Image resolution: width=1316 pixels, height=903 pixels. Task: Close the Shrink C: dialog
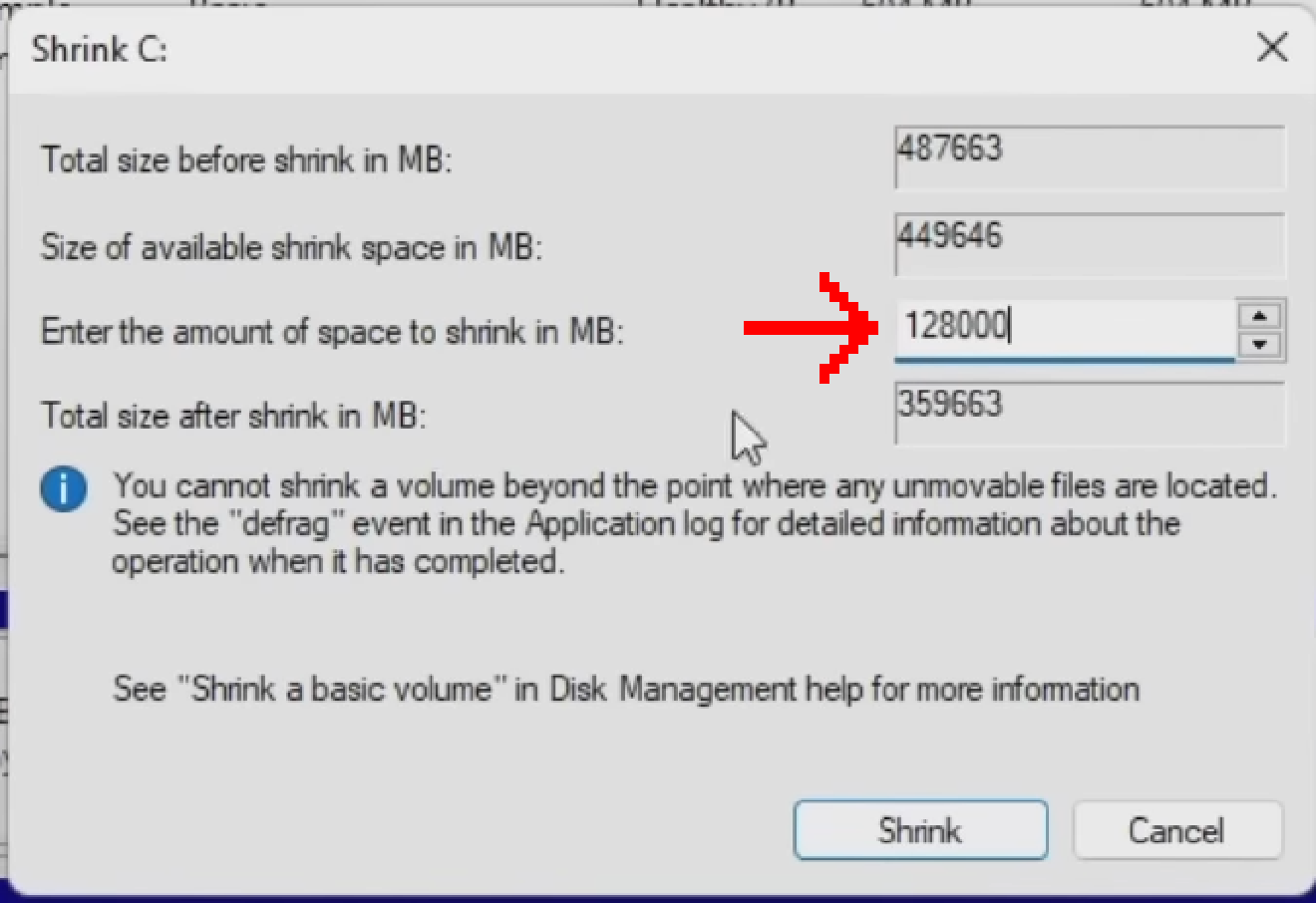[x=1272, y=47]
